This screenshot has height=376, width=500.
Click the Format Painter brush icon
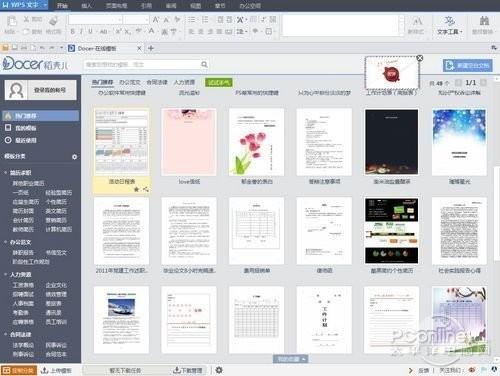(x=53, y=21)
